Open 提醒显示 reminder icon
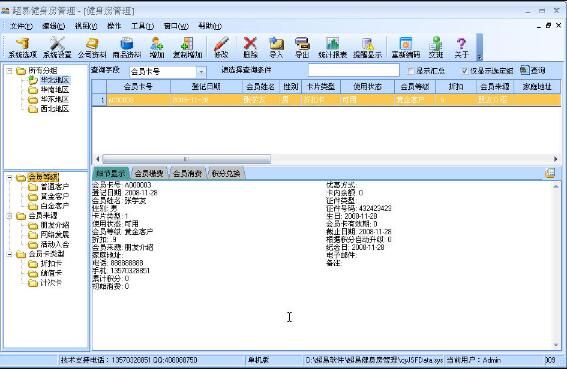Image resolution: width=567 pixels, height=369 pixels. 367,48
